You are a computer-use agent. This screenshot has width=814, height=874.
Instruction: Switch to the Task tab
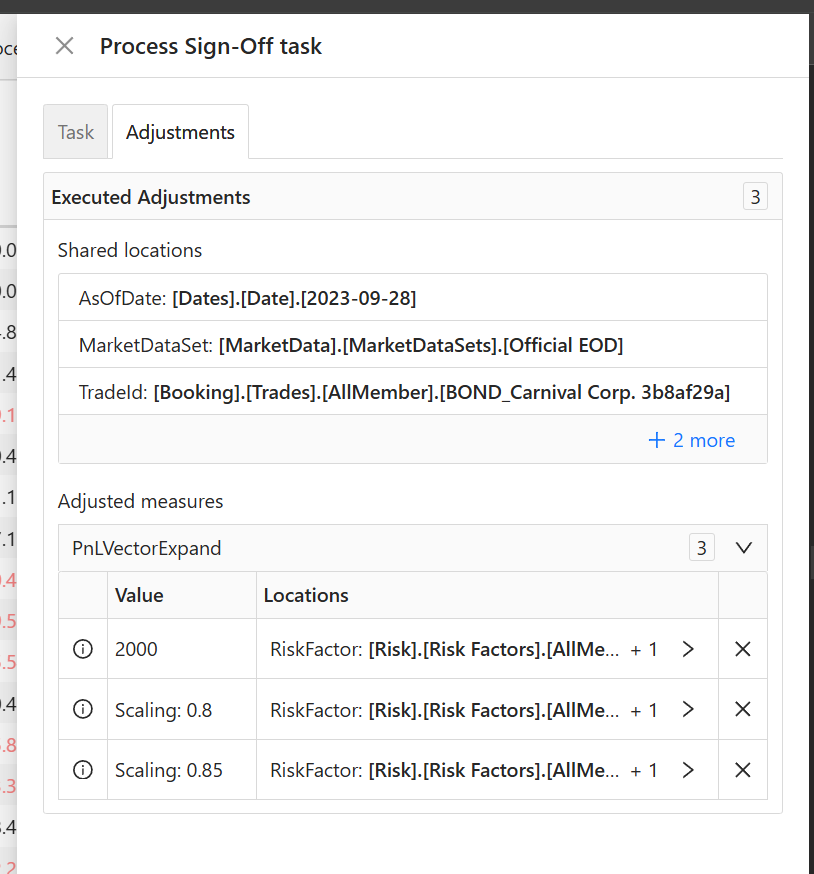76,132
